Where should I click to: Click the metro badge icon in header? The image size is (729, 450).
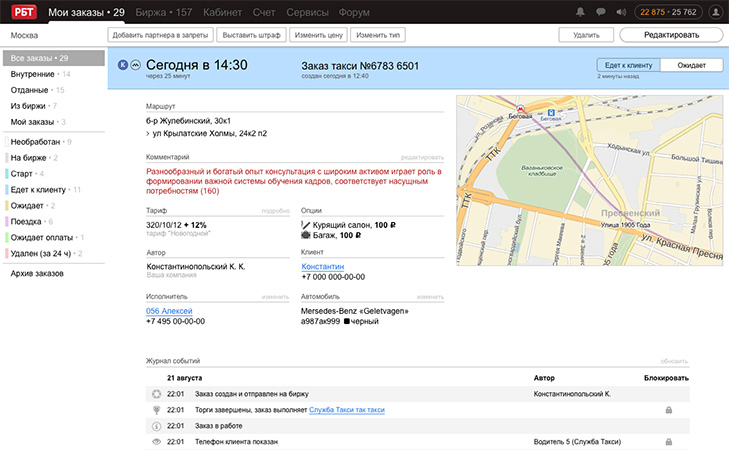[x=135, y=65]
